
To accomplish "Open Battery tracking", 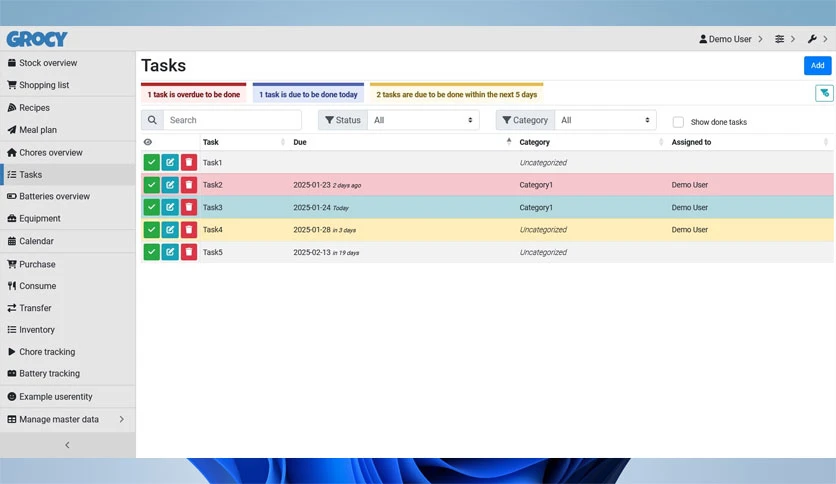I will pyautogui.click(x=68, y=374).
